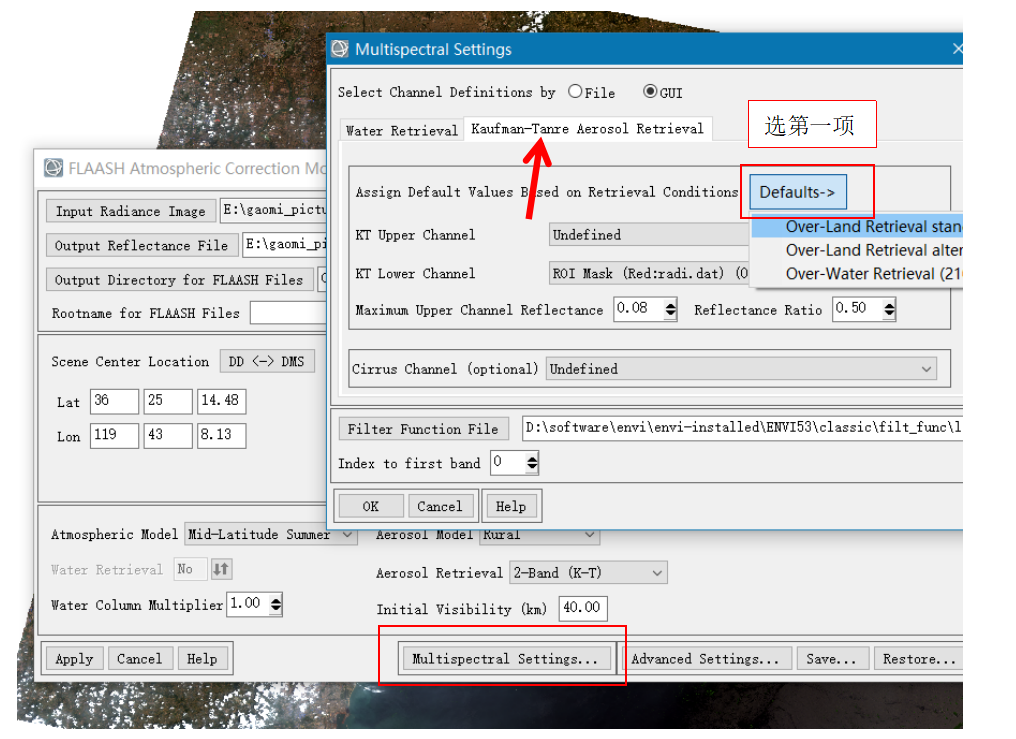Select the File radio button
The height and width of the screenshot is (739, 1016).
[x=575, y=92]
